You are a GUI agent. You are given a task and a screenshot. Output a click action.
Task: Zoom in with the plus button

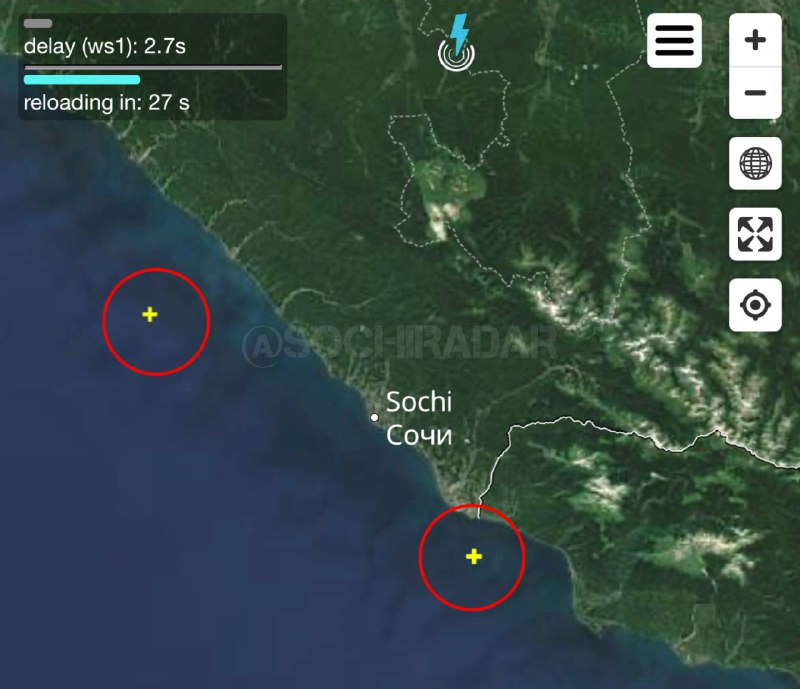(755, 40)
